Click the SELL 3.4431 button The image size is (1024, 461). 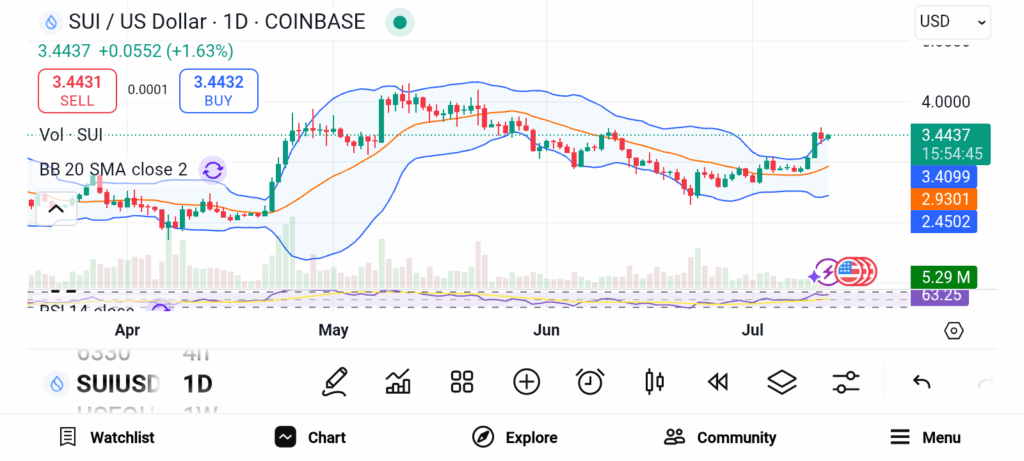tap(77, 91)
